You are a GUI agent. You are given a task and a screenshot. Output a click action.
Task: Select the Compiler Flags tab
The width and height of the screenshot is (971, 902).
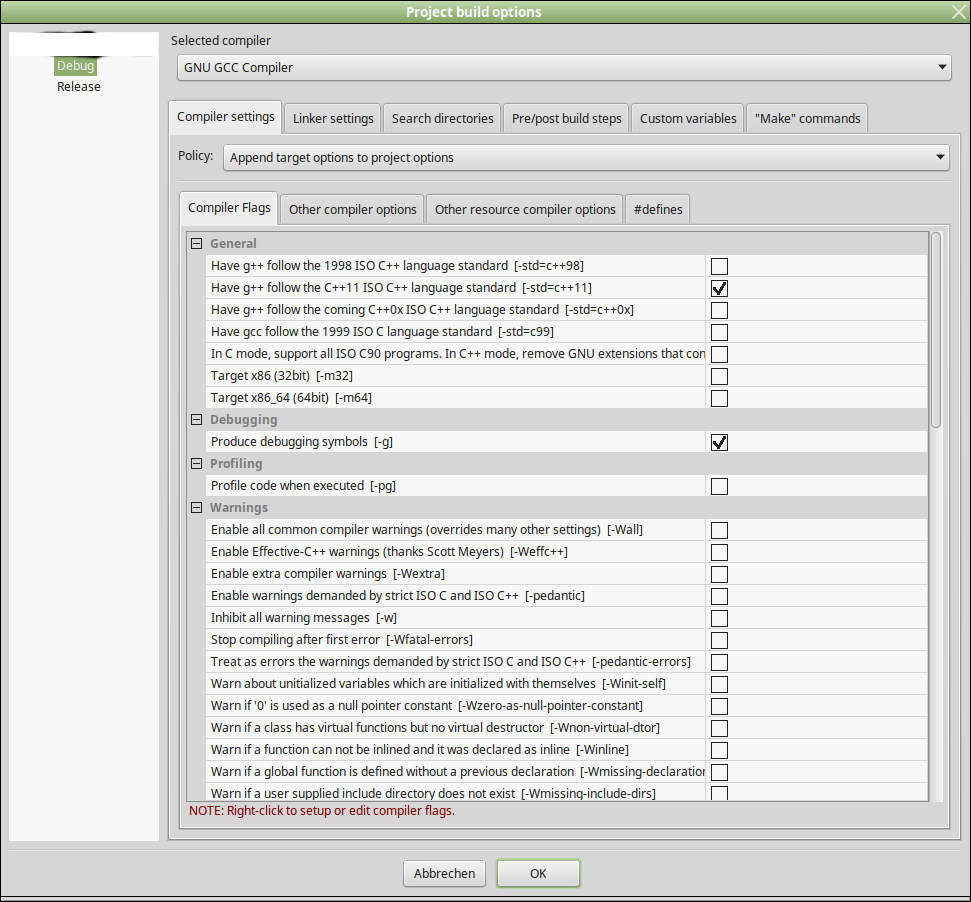[x=229, y=208]
